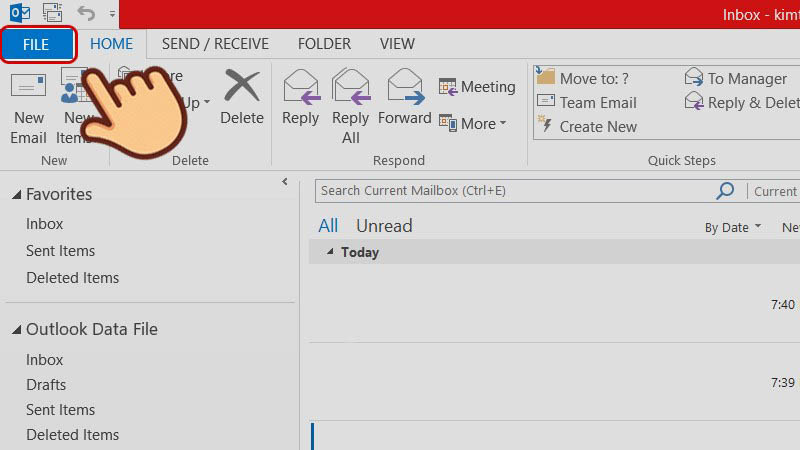The width and height of the screenshot is (800, 450).
Task: Click the Undo arrow in quick access toolbar
Action: click(86, 13)
